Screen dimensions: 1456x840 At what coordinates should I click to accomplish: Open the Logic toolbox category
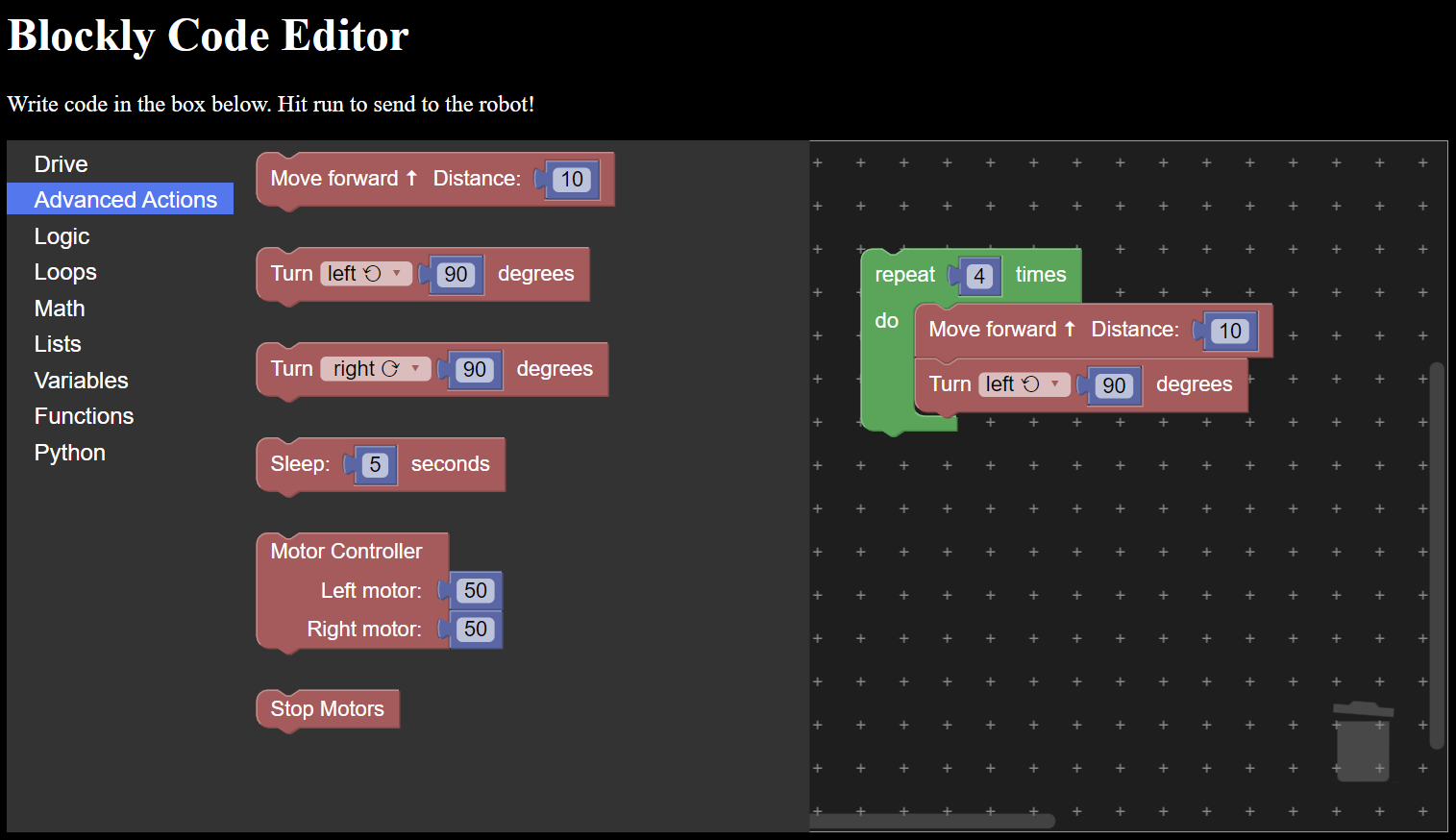pos(62,236)
